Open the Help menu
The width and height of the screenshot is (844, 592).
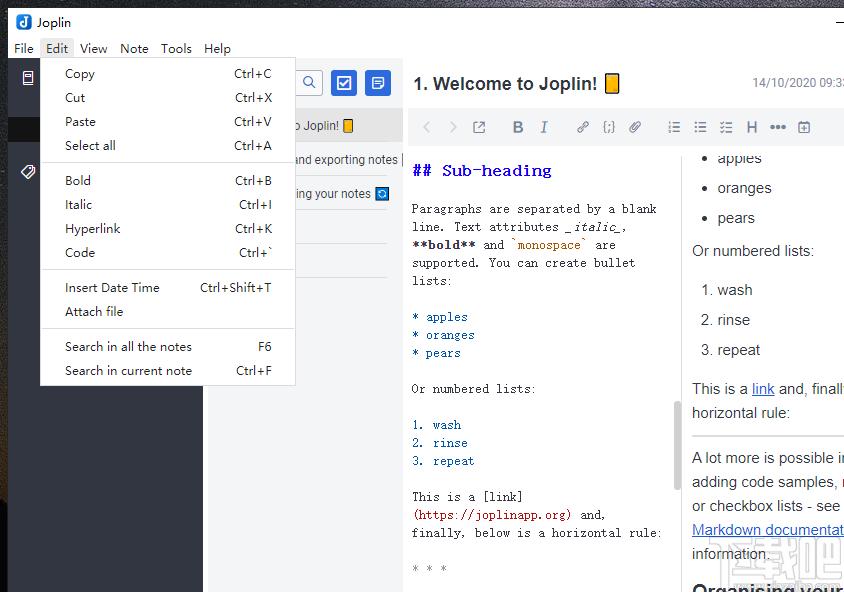[x=217, y=48]
